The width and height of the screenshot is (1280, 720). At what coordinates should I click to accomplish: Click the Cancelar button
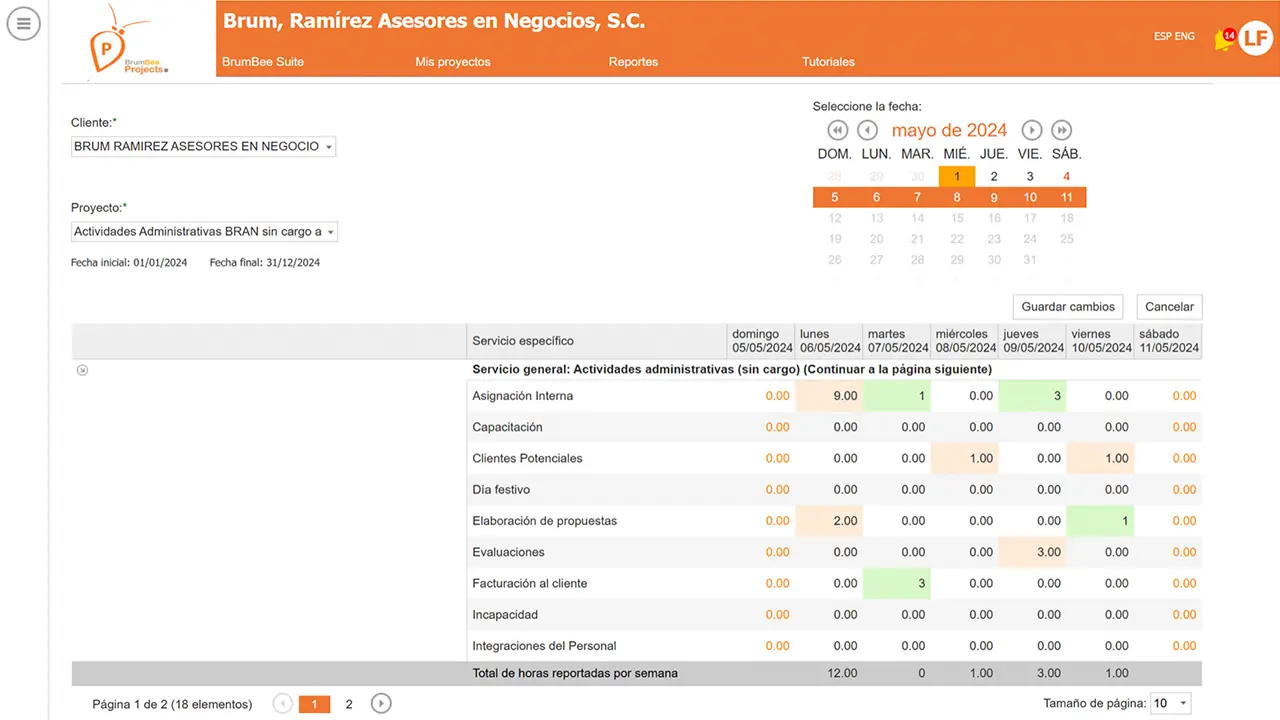tap(1169, 307)
